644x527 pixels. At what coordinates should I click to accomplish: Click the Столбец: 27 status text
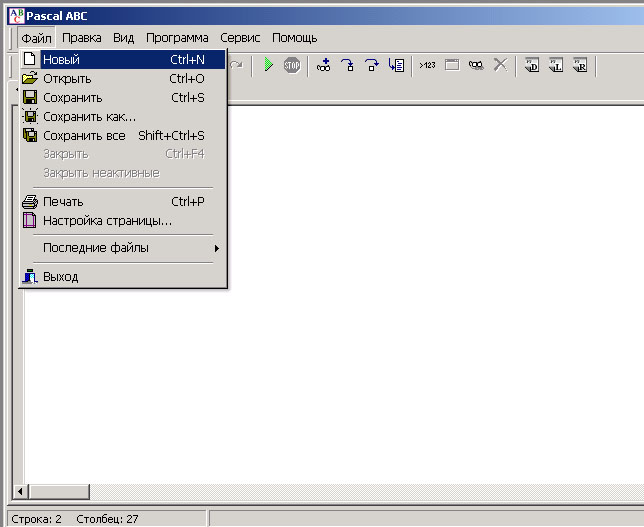coord(107,519)
